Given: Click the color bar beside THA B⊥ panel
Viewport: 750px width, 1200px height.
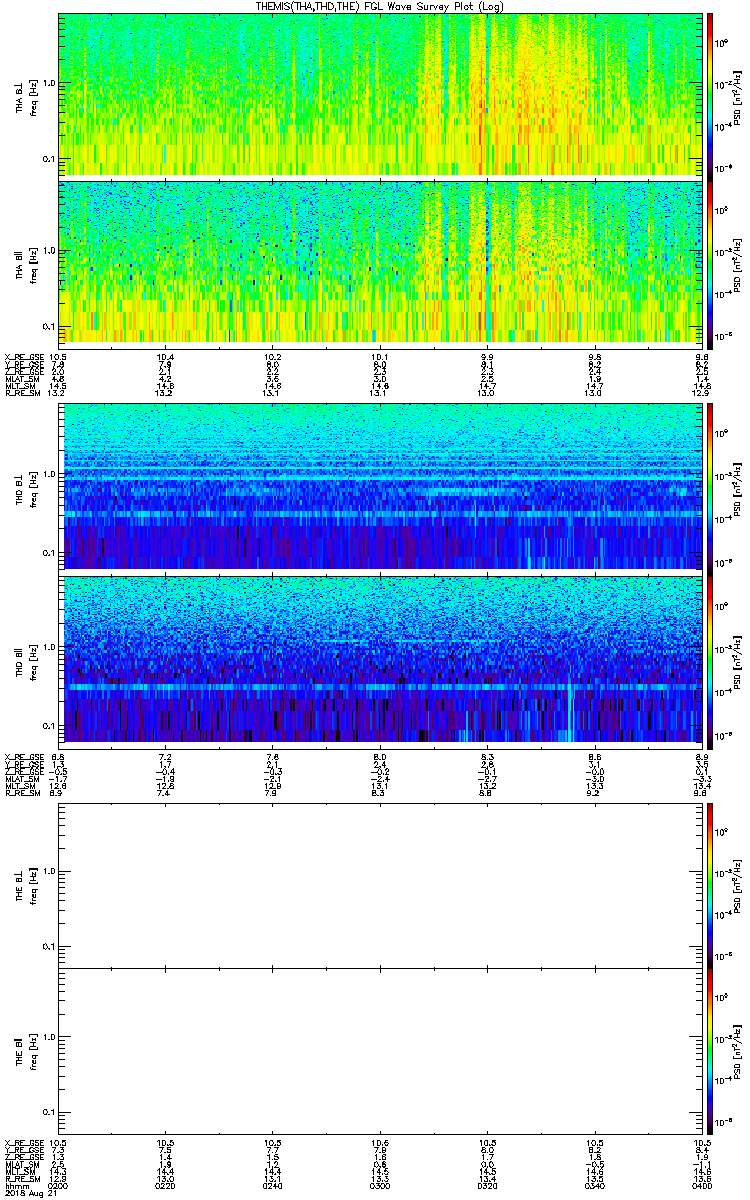Looking at the screenshot, I should point(710,94).
